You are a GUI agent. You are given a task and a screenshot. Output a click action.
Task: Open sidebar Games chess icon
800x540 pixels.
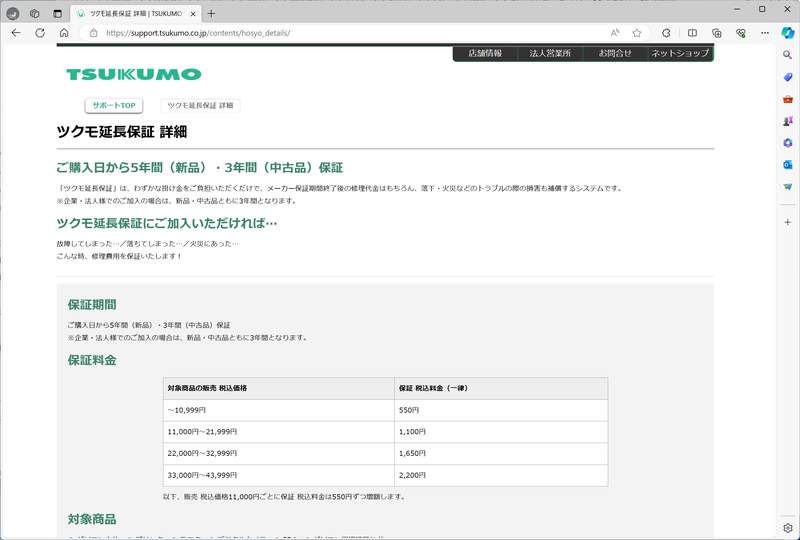click(x=788, y=121)
